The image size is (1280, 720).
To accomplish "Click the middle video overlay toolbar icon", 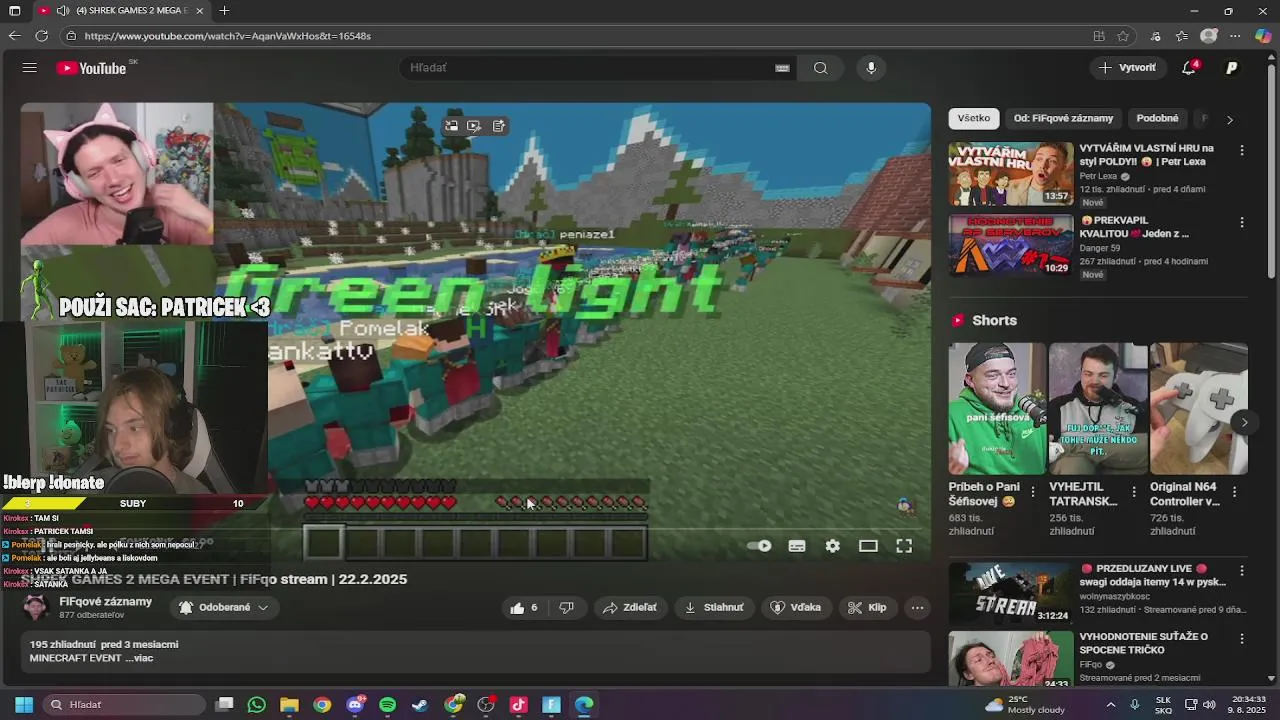I will point(474,126).
